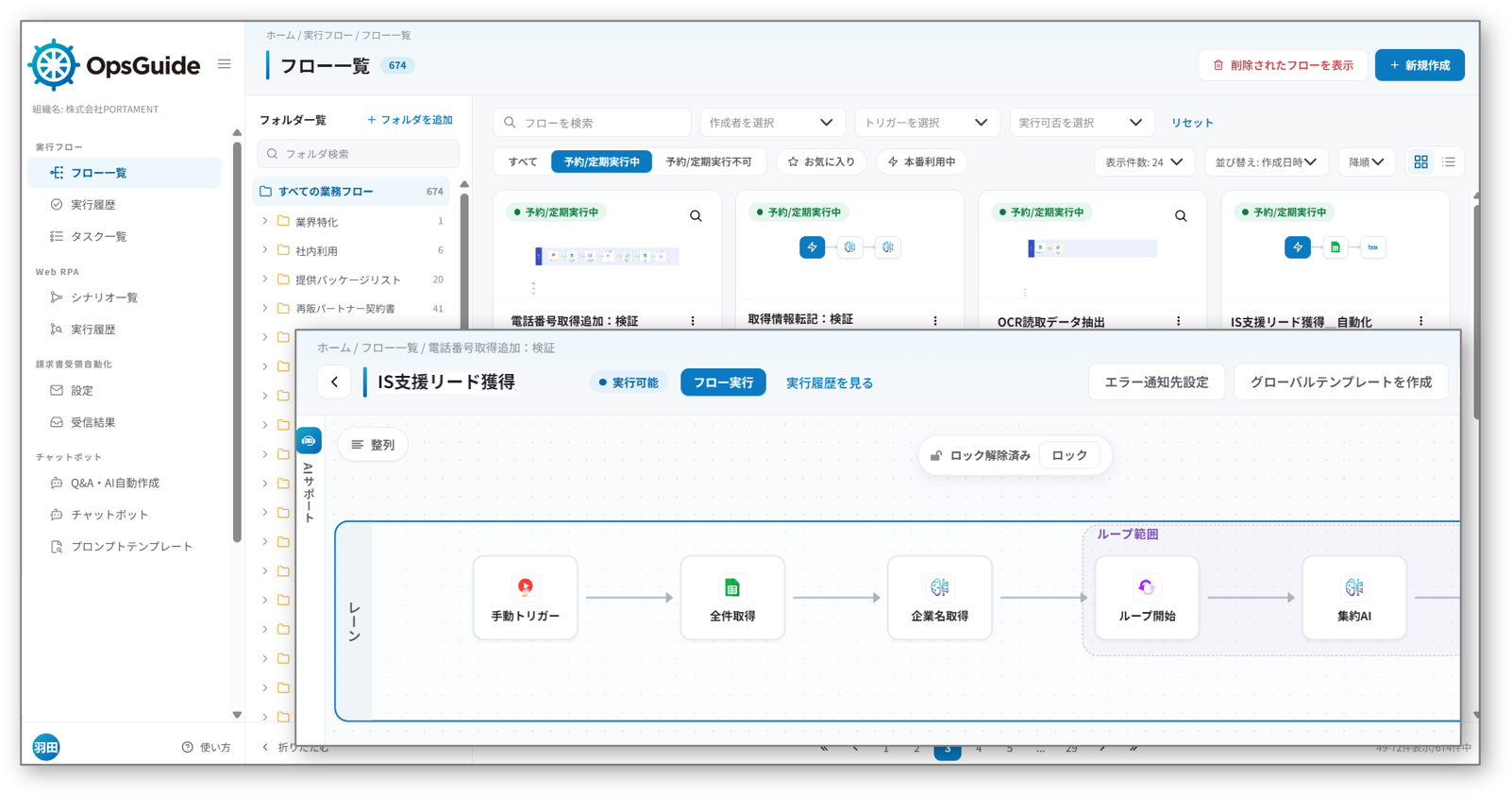Expand the 再販パートナー契約書 folder

coord(265,308)
